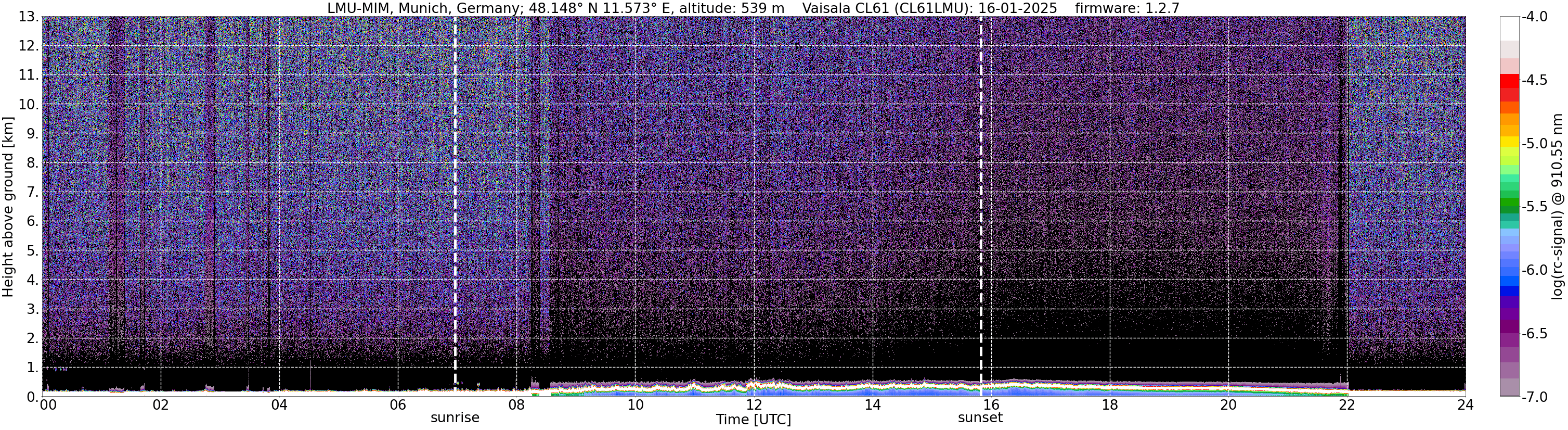Click the 'Height above ground [km]' axis label
The height and width of the screenshot is (430, 1568).
[8, 207]
